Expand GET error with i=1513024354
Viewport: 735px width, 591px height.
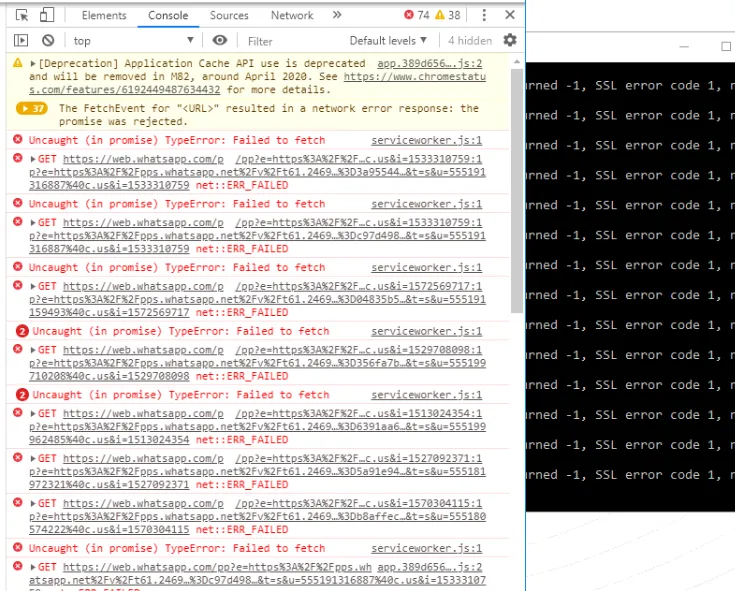click(33, 414)
